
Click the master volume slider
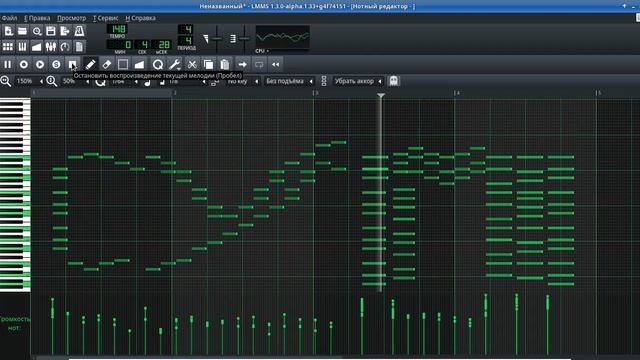pyautogui.click(x=217, y=38)
